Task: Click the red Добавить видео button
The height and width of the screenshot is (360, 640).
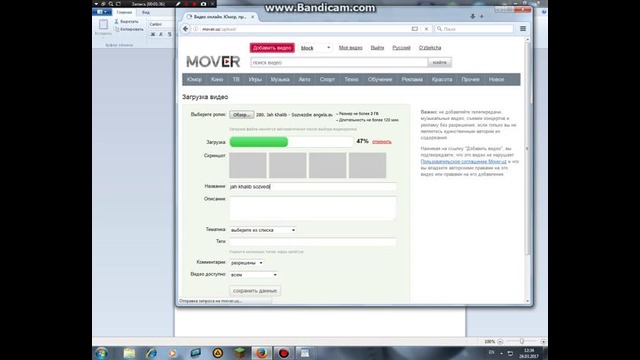Action: point(272,48)
